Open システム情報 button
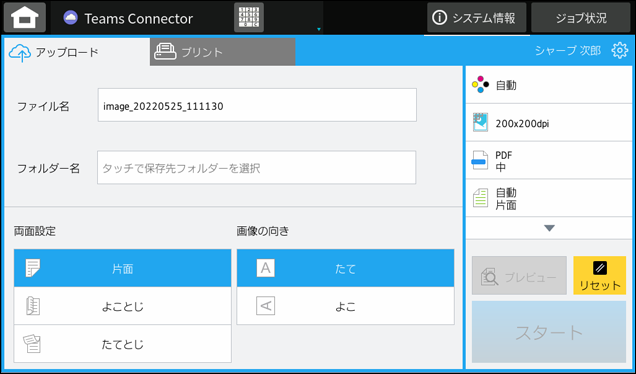 (x=477, y=18)
